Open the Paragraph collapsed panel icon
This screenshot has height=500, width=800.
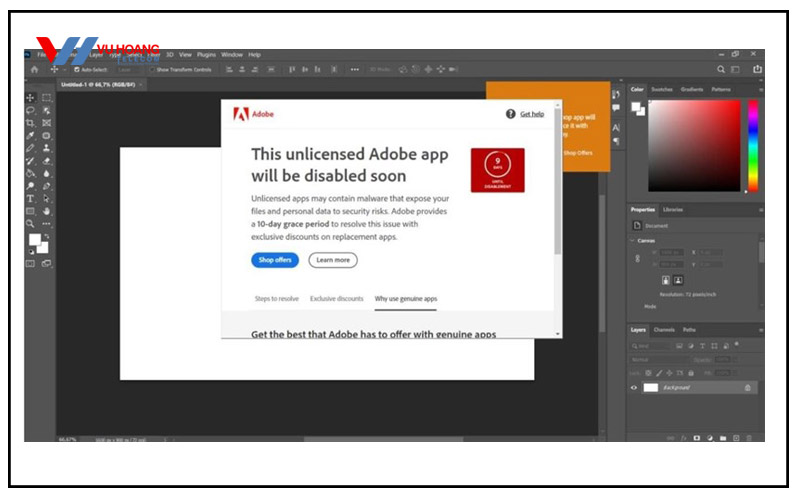tap(616, 141)
